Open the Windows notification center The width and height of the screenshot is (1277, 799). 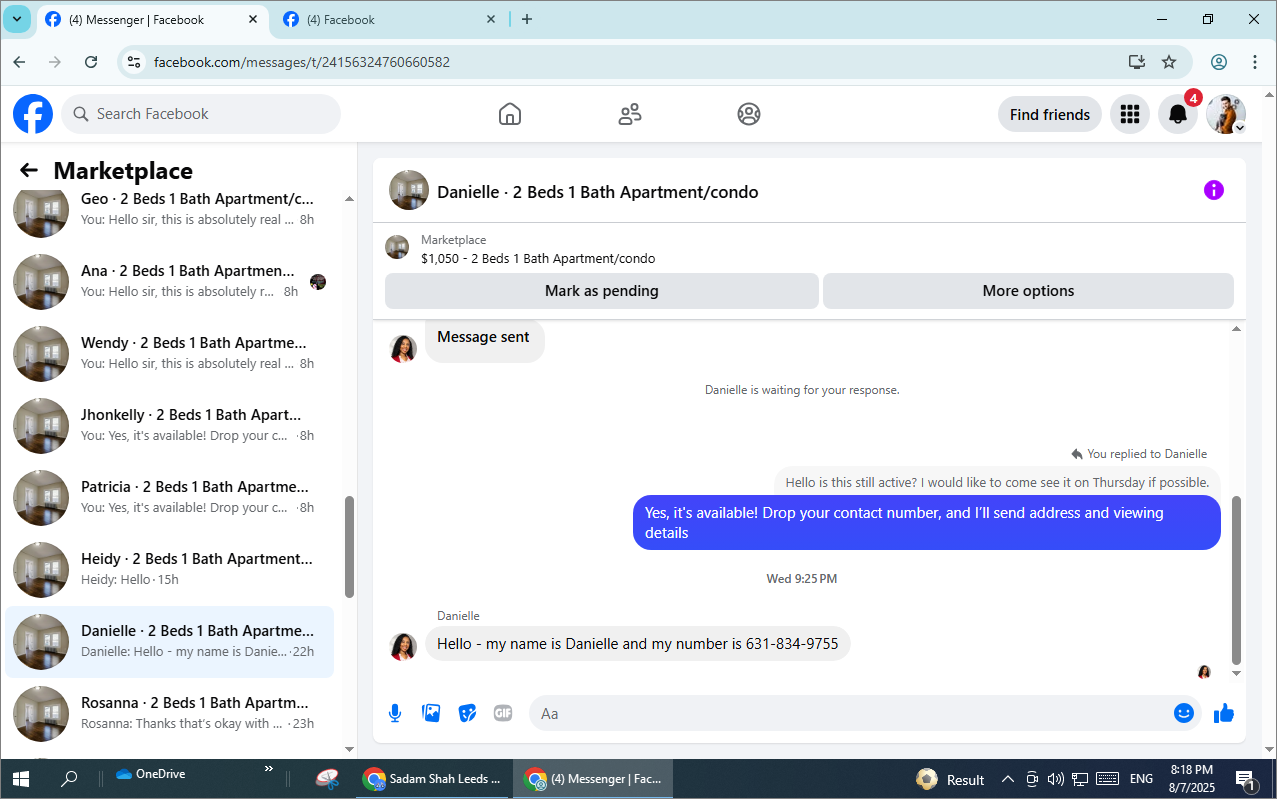point(1245,779)
